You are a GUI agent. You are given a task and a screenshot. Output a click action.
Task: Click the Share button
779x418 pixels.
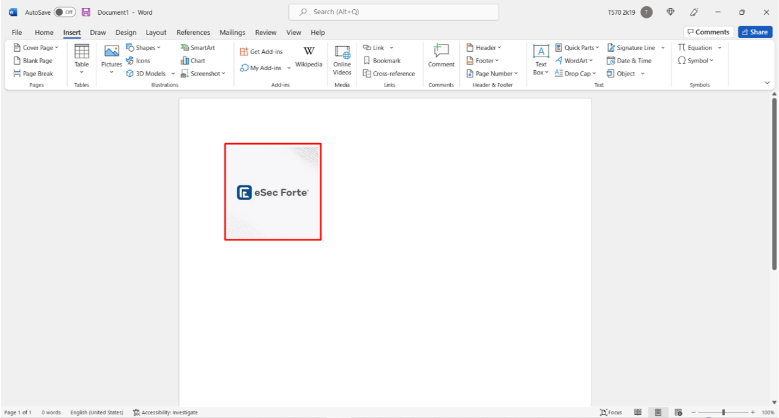[755, 32]
